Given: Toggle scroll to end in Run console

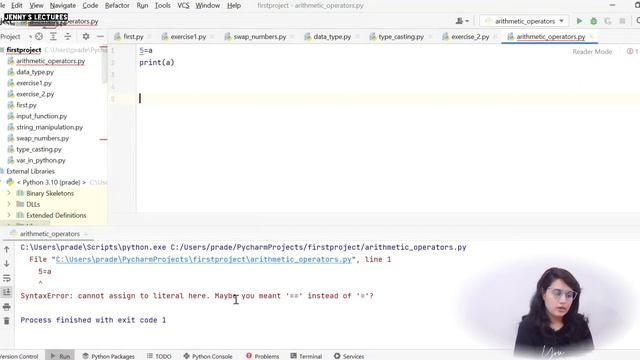Looking at the screenshot, I should pyautogui.click(x=7, y=292).
